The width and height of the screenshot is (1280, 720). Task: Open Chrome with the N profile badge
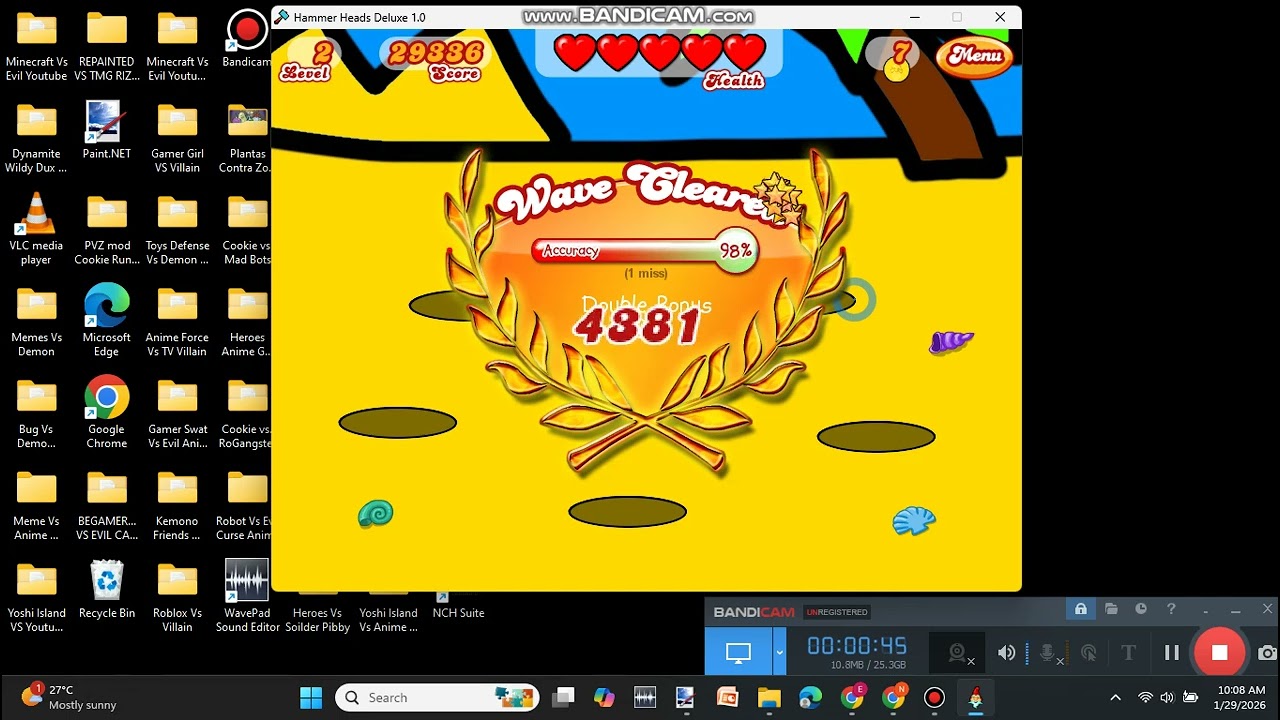pyautogui.click(x=893, y=697)
